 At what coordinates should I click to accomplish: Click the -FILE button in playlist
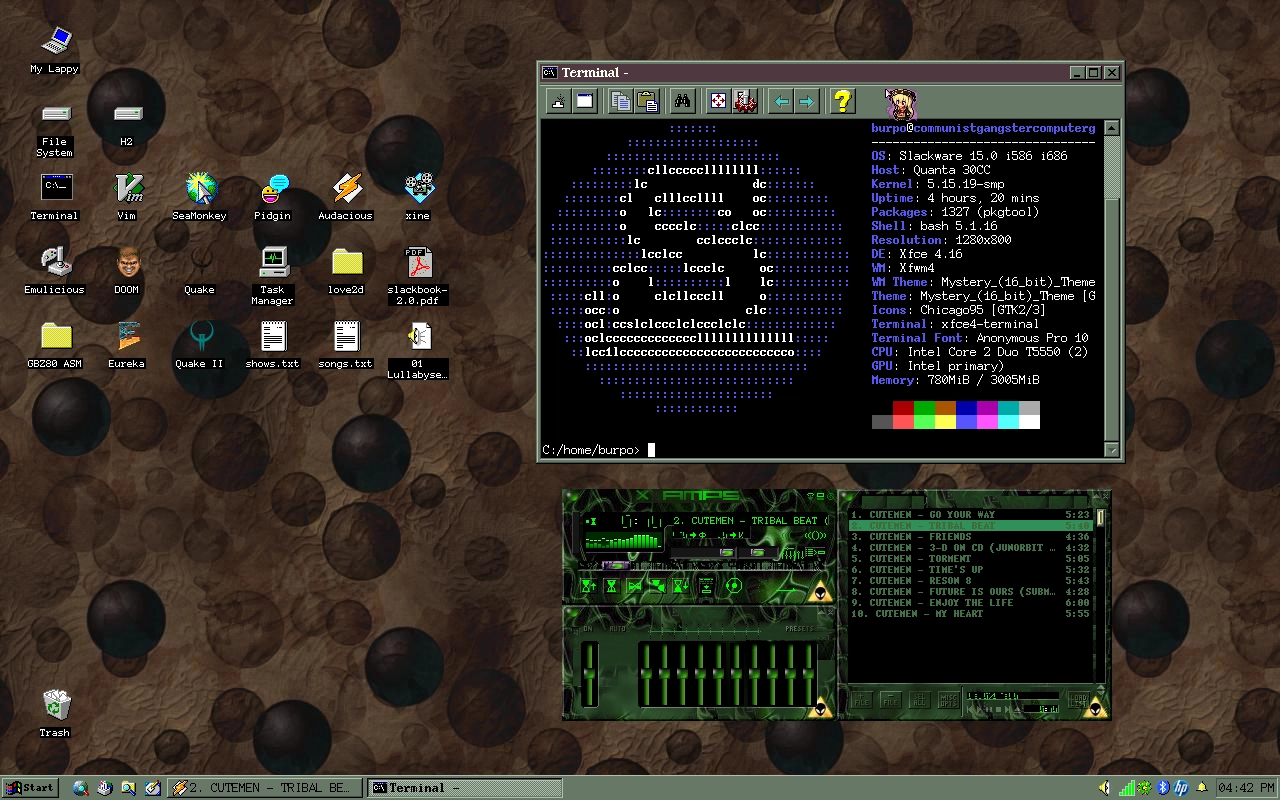[890, 701]
